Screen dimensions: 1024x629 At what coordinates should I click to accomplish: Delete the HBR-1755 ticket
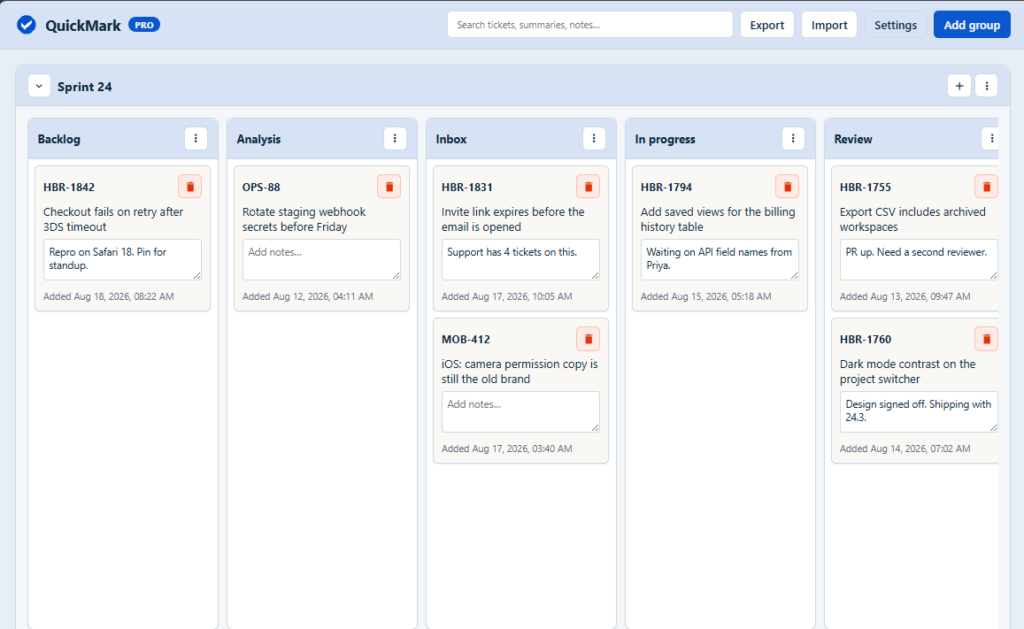coord(986,187)
